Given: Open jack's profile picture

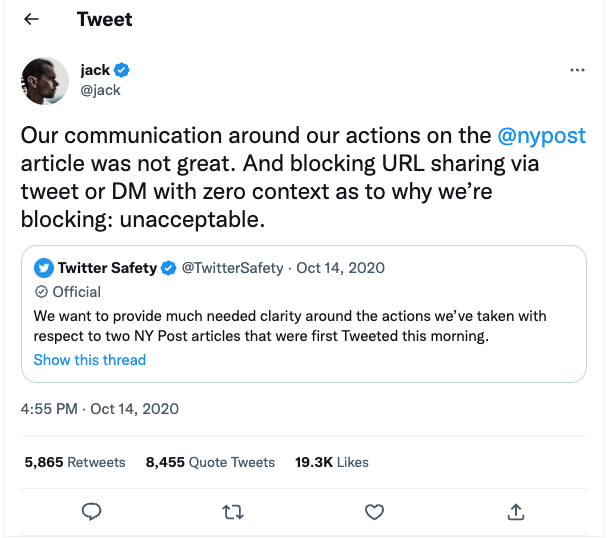Looking at the screenshot, I should click(44, 80).
